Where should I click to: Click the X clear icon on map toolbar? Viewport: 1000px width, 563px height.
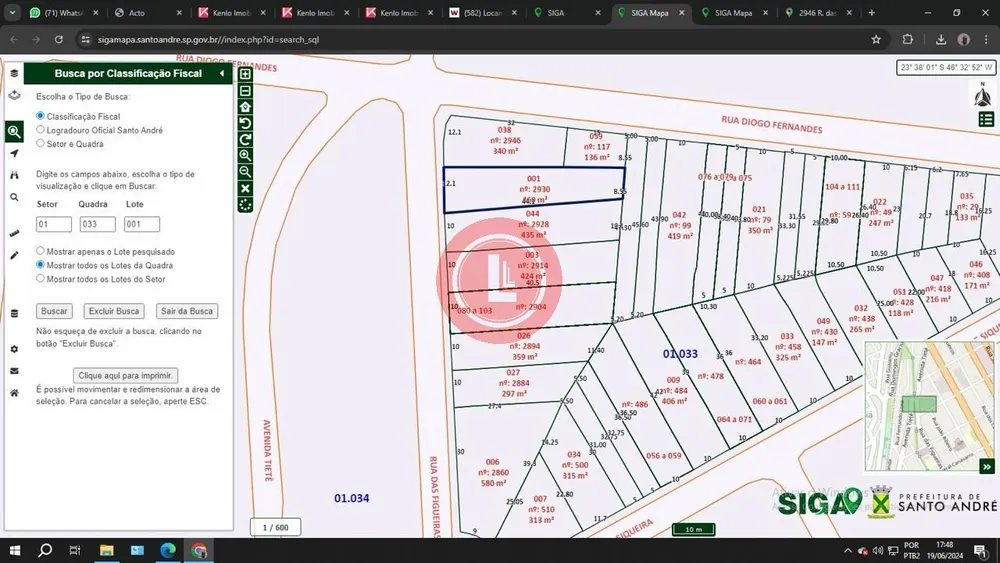[x=245, y=189]
